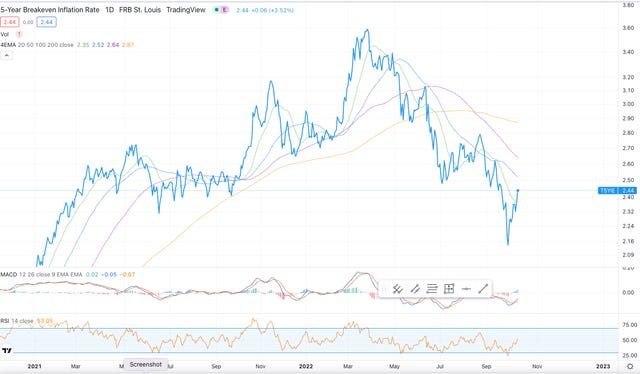Click the green market status dot

[216, 10]
